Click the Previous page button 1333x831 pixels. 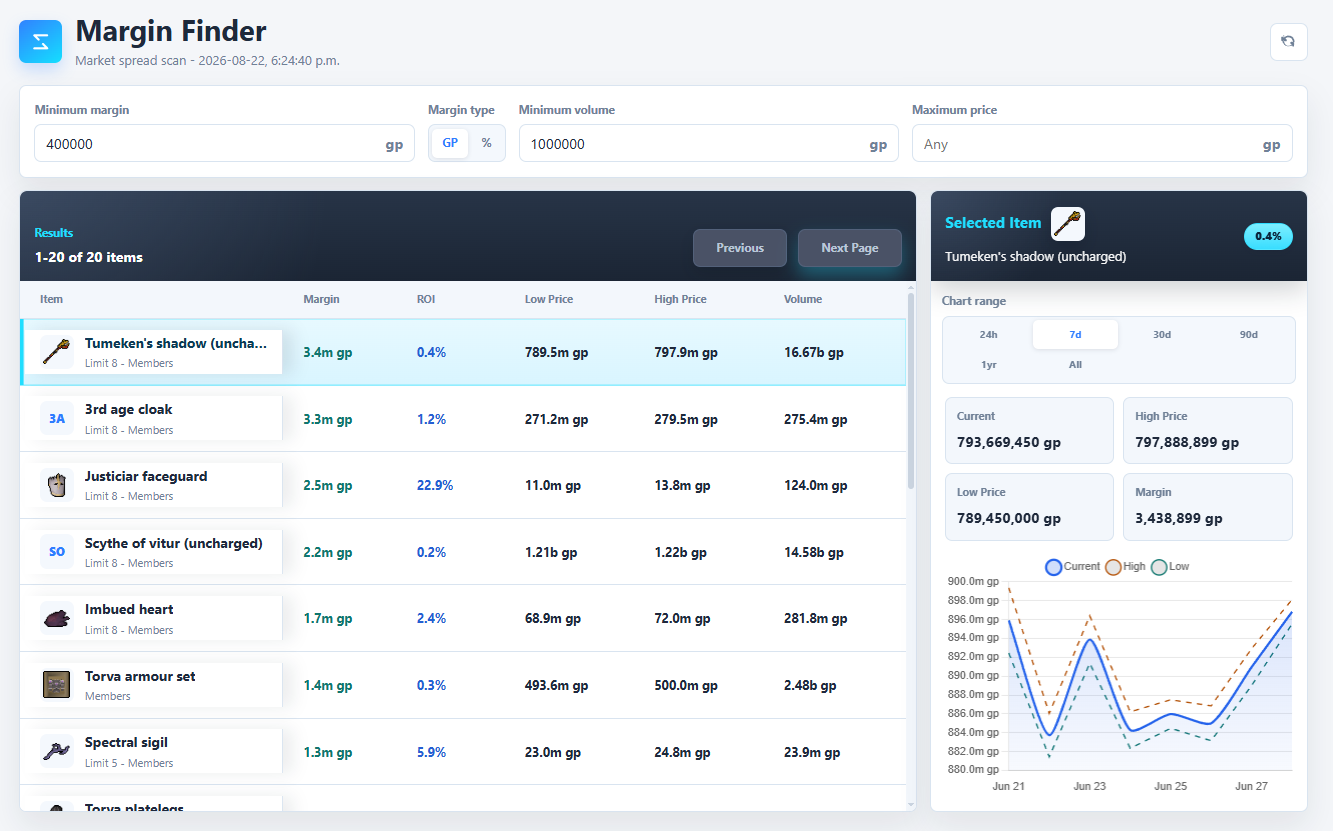click(740, 248)
